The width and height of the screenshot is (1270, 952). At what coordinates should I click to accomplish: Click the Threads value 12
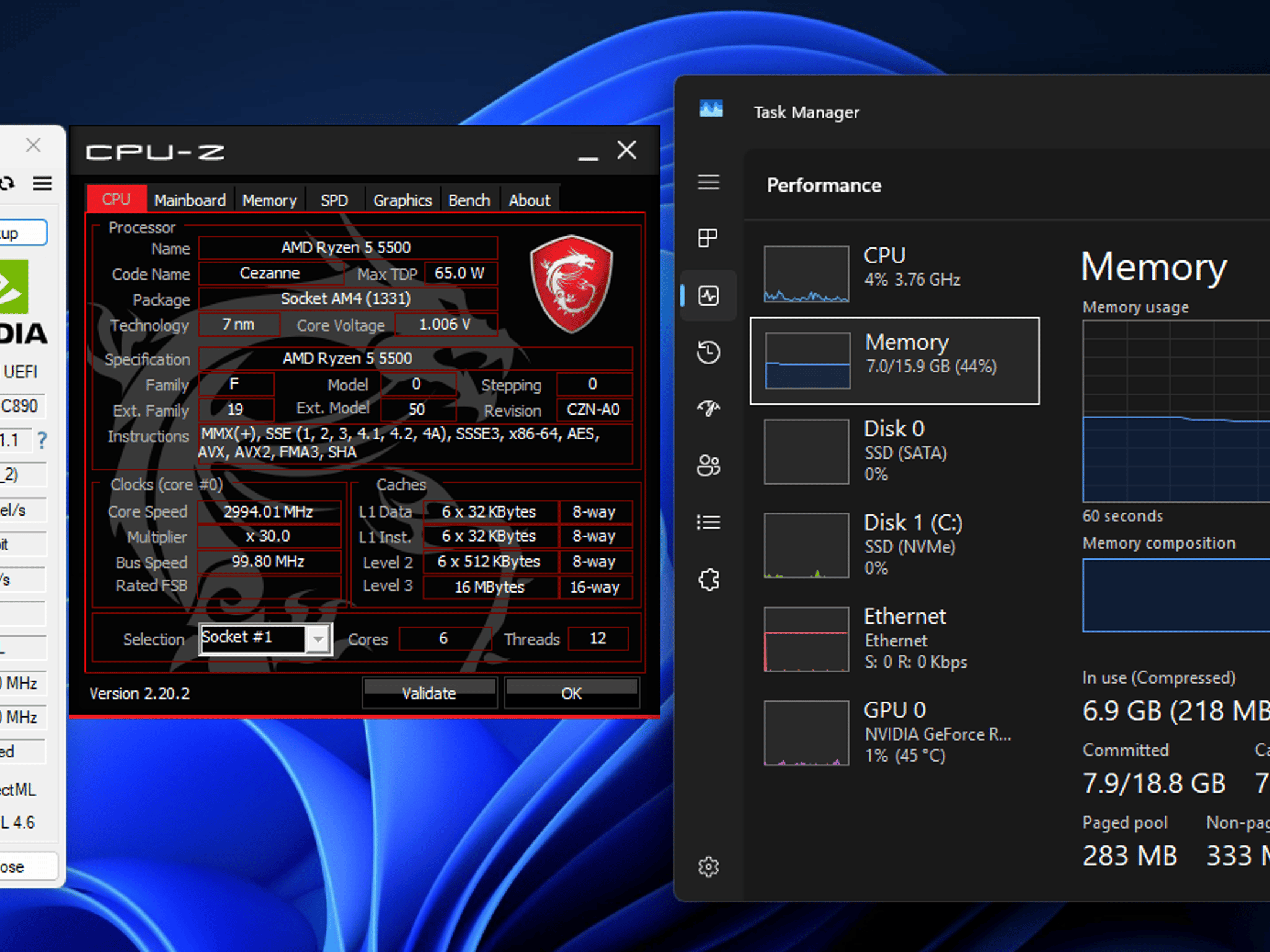click(598, 638)
